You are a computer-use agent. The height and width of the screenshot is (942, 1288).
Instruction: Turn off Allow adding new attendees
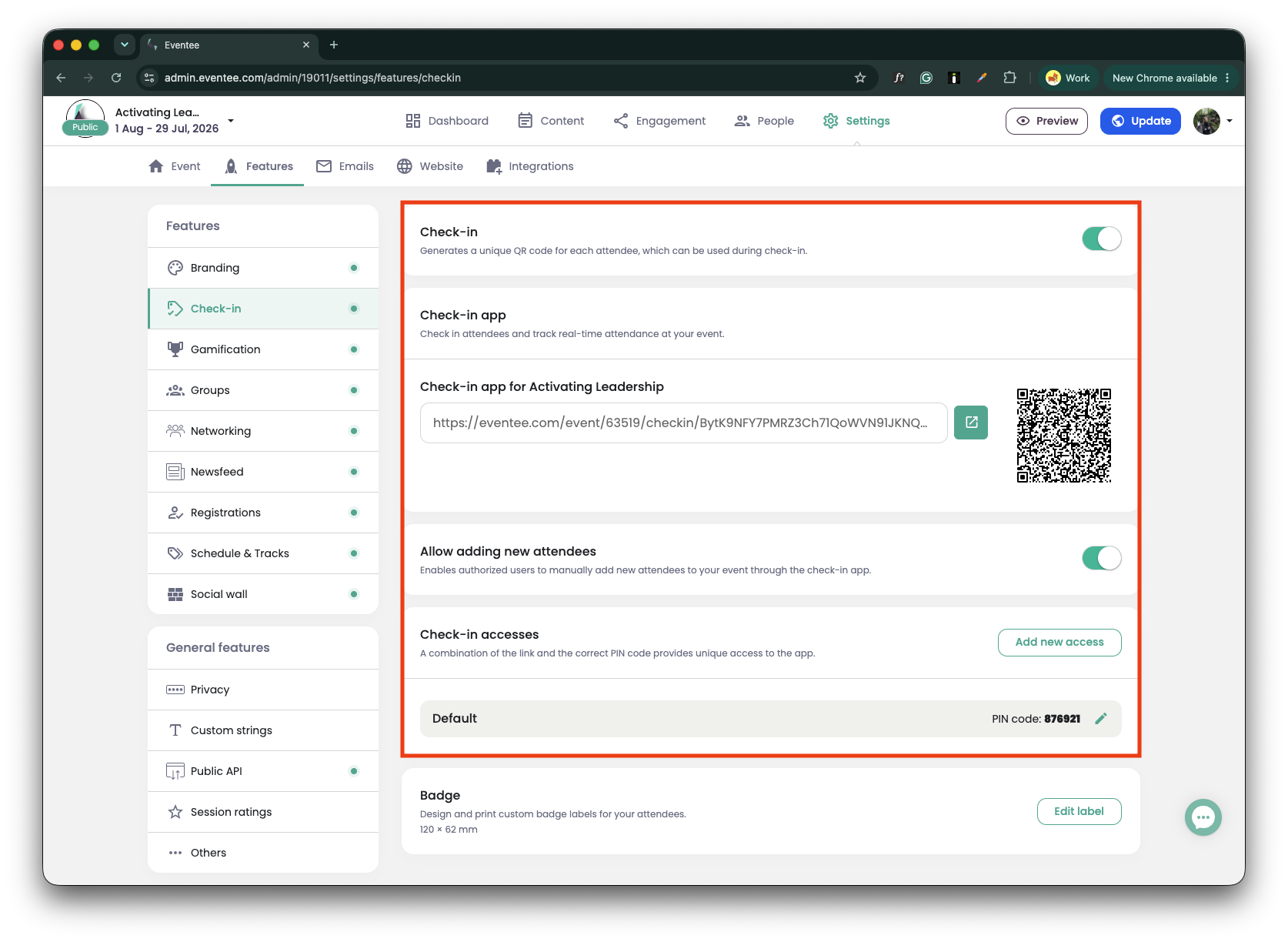tap(1102, 558)
